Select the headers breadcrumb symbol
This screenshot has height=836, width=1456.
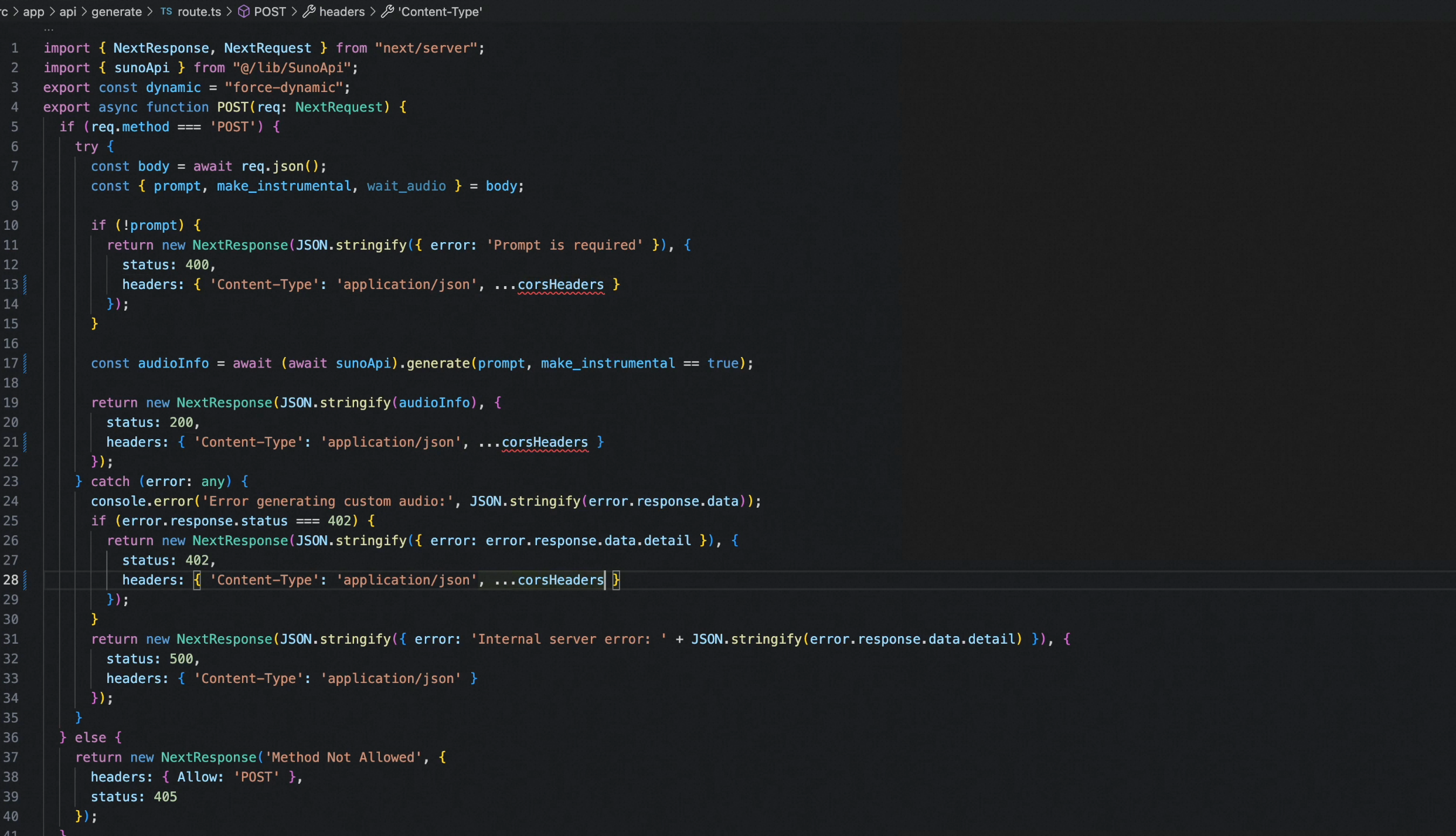pyautogui.click(x=342, y=12)
